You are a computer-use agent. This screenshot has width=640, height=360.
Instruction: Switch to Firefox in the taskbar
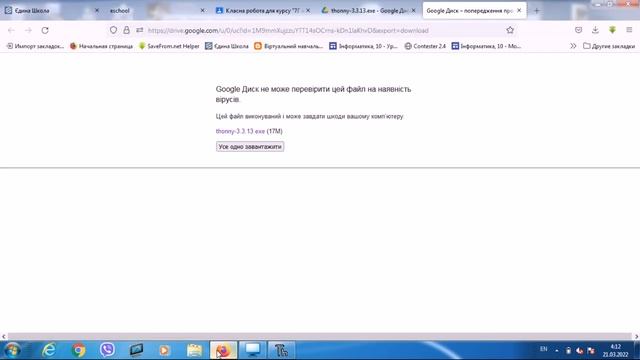(x=223, y=350)
